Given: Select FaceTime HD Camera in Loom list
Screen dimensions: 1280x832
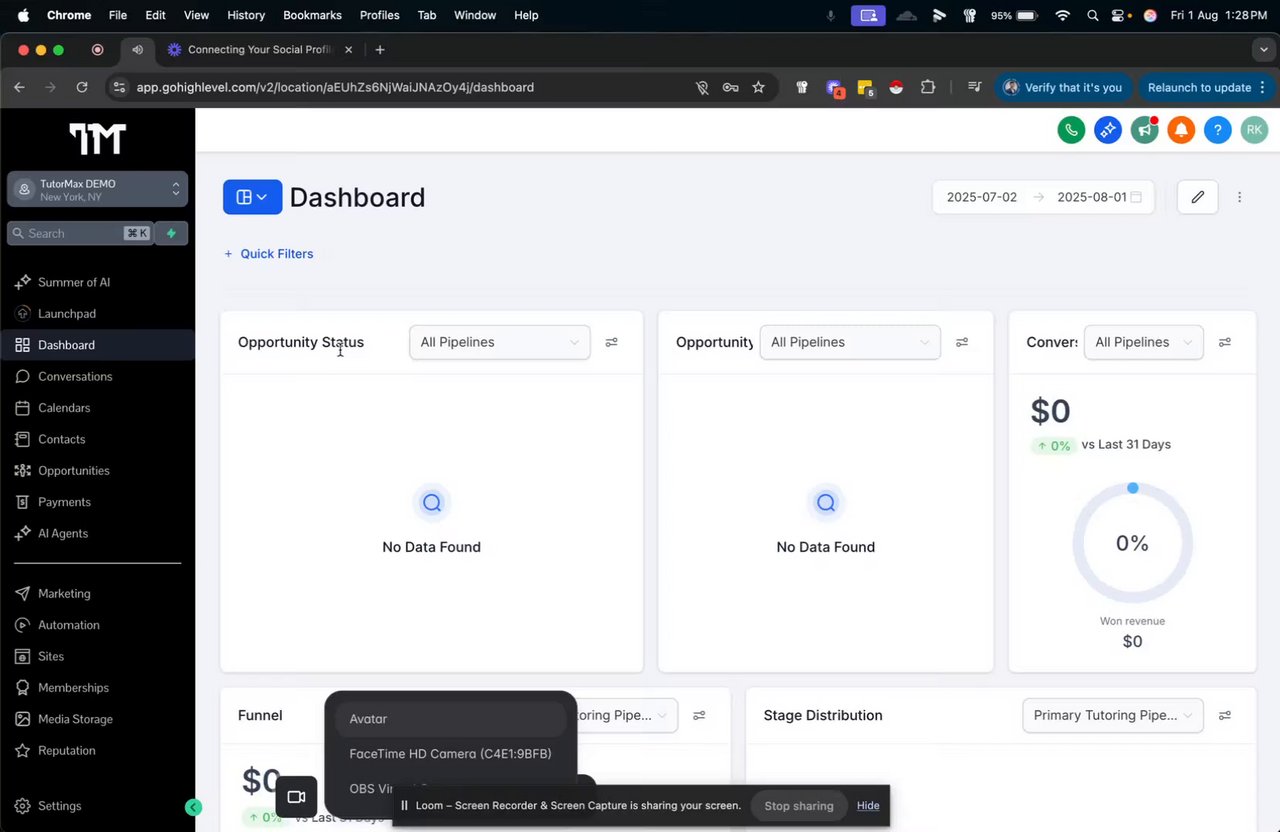Looking at the screenshot, I should tap(450, 754).
